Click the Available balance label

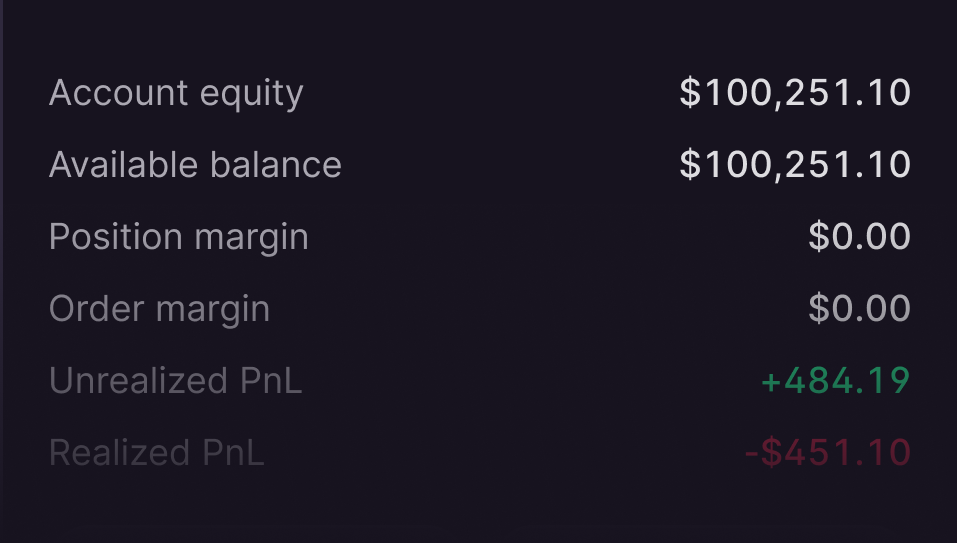195,165
